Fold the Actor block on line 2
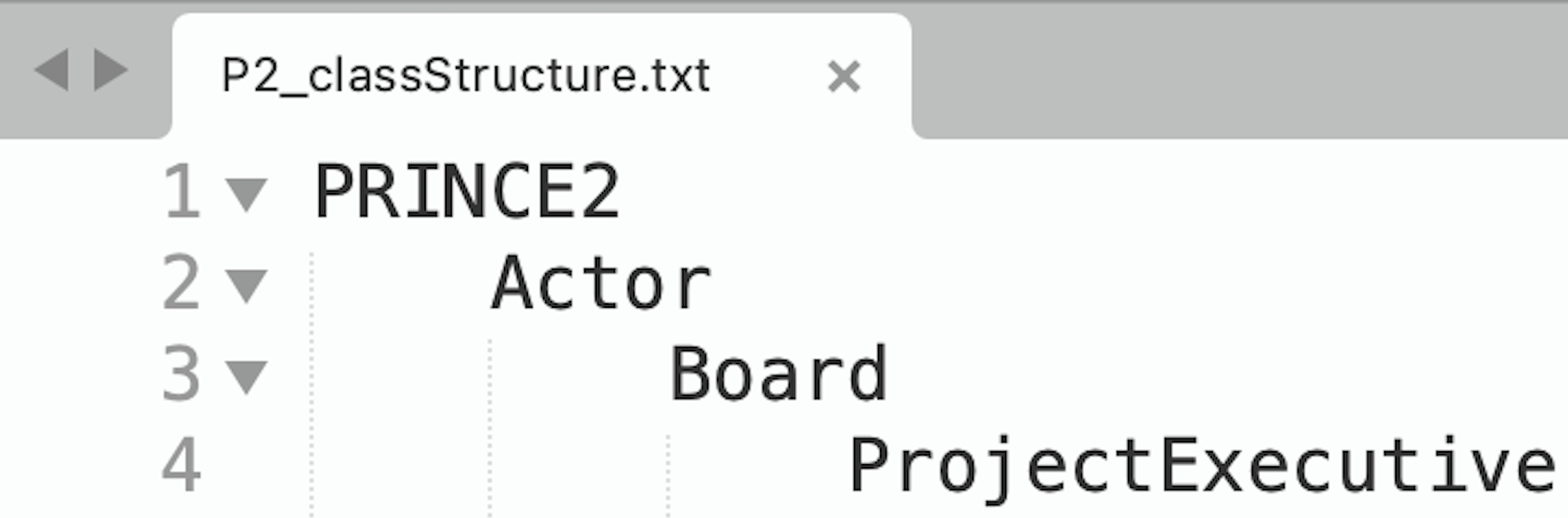This screenshot has height=518, width=1568. (246, 285)
